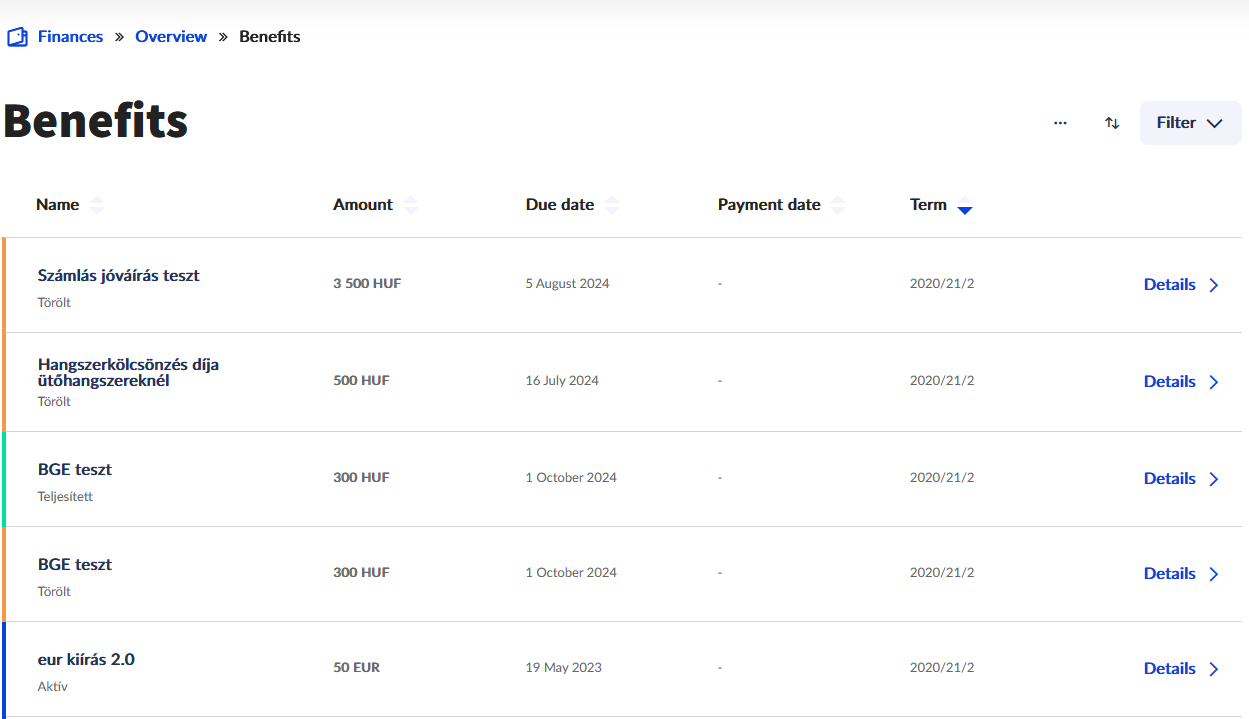1249x719 pixels.
Task: Sort by Payment date column arrows
Action: [x=838, y=205]
